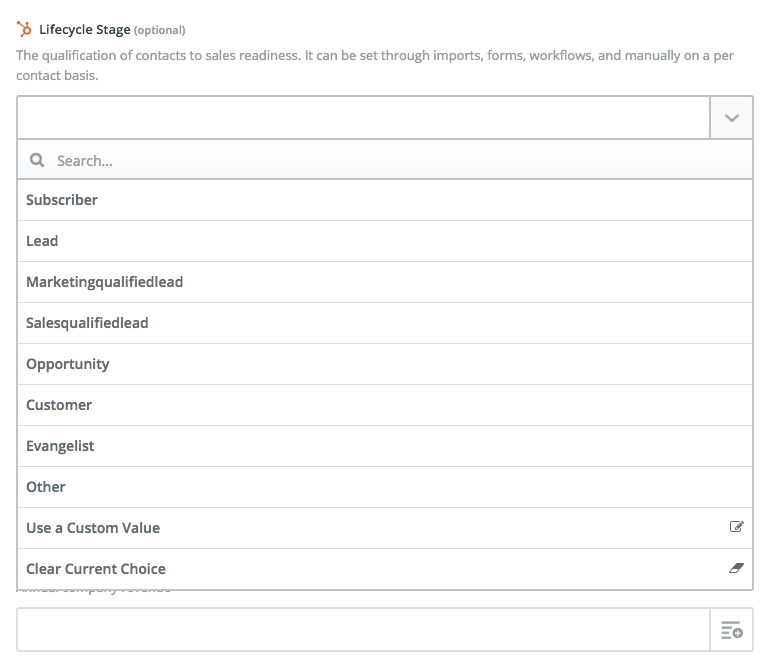Select Customer as lifecycle stage

click(385, 405)
